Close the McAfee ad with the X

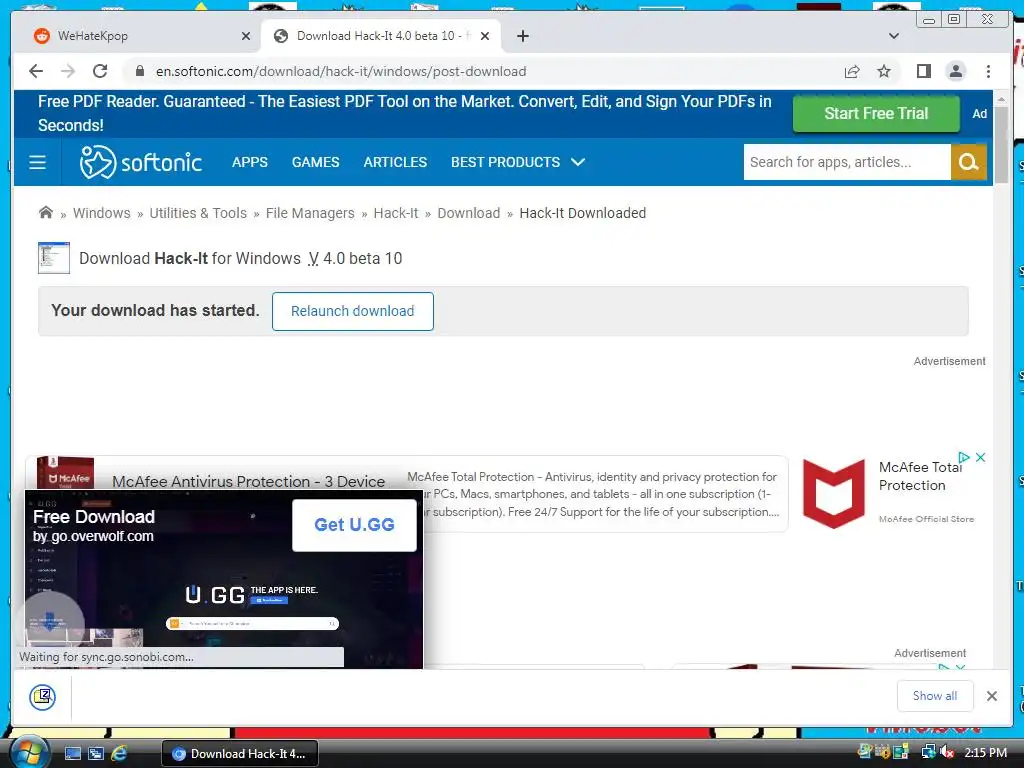[x=980, y=457]
